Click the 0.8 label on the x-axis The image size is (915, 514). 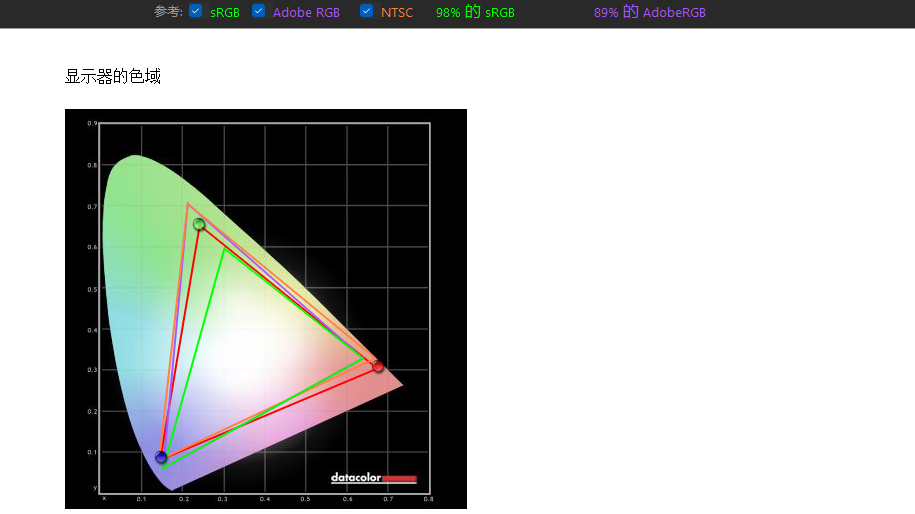[428, 499]
